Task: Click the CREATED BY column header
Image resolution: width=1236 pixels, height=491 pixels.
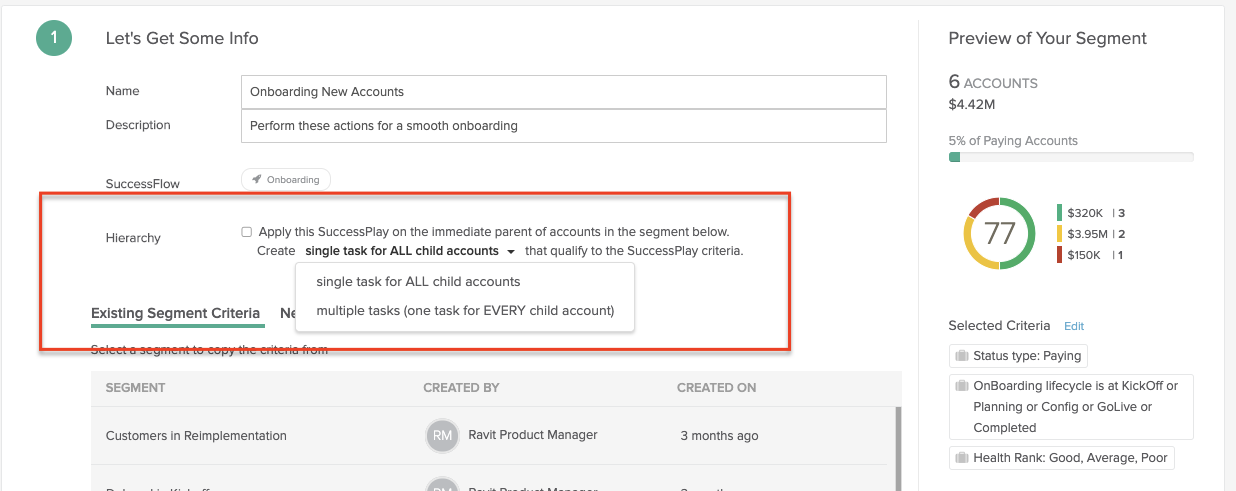Action: tap(461, 388)
